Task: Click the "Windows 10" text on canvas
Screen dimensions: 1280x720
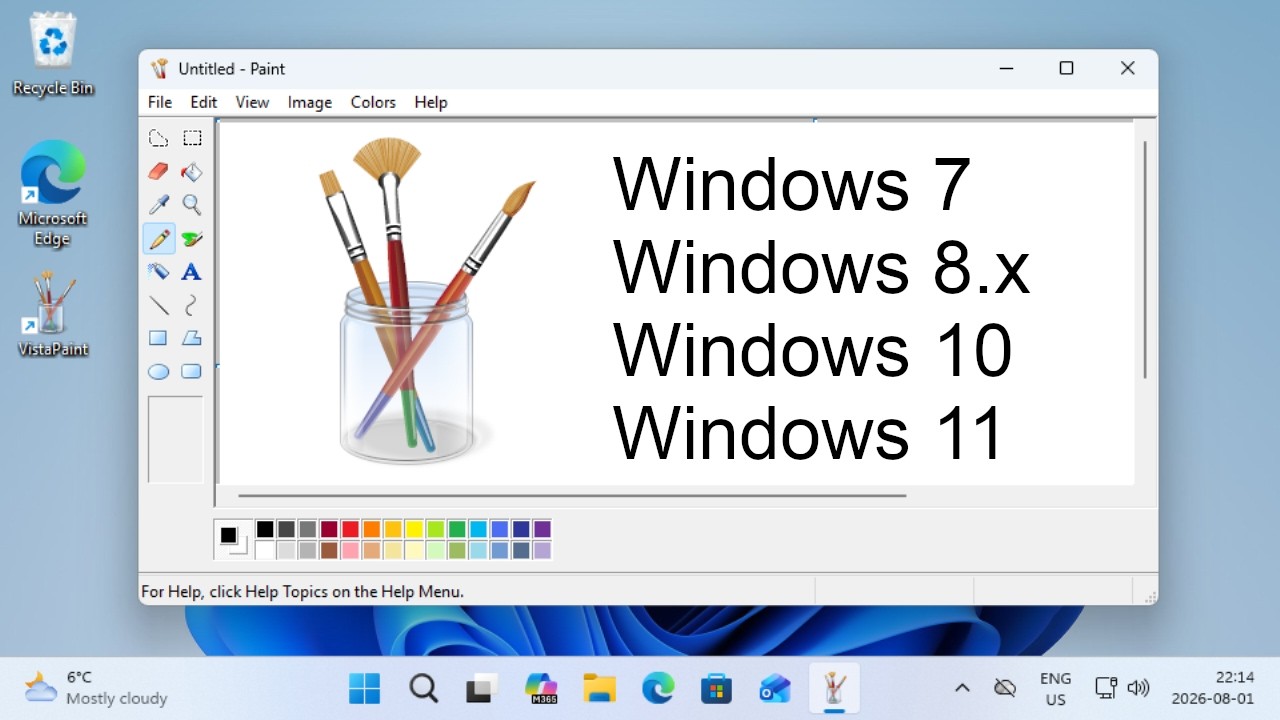Action: [x=813, y=351]
